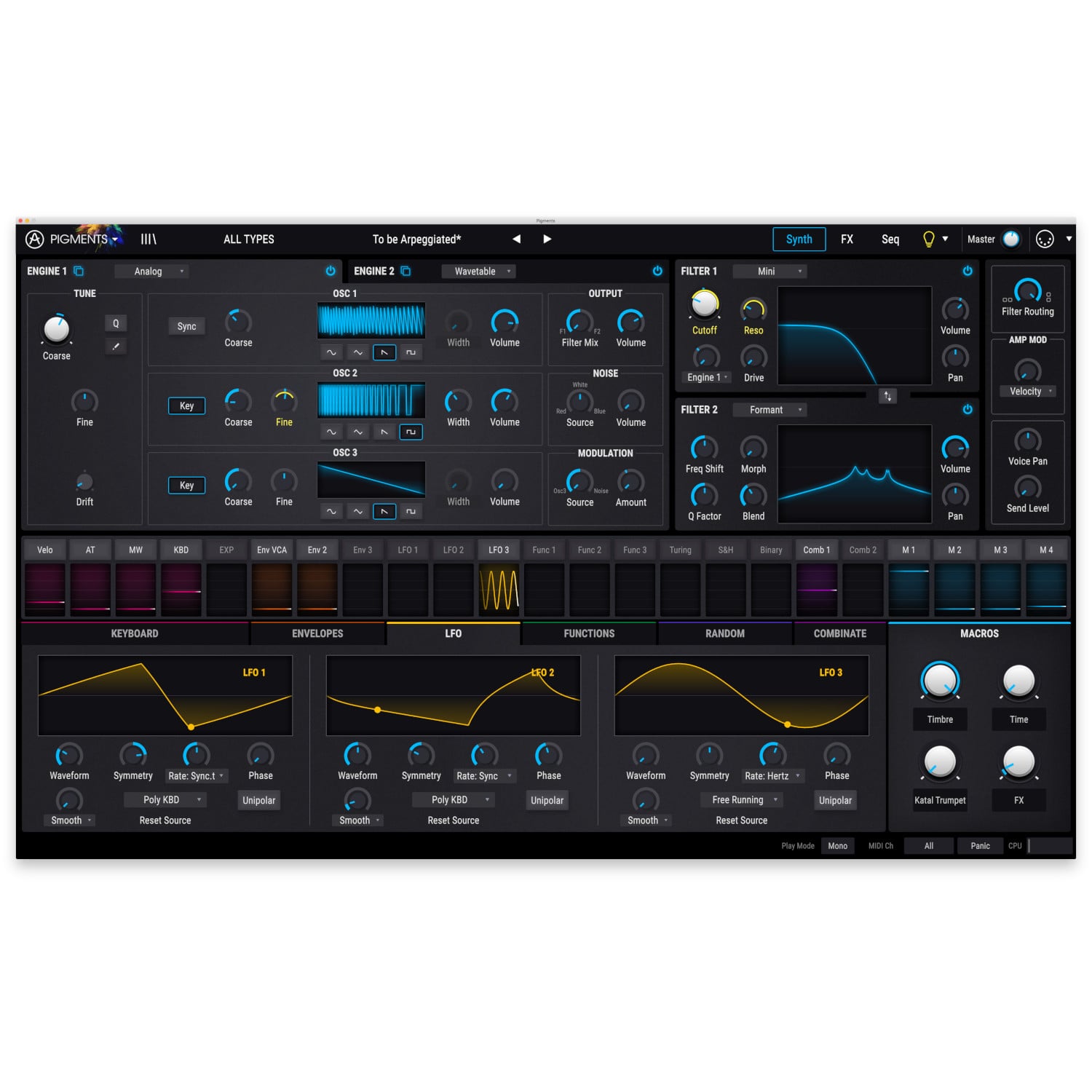
Task: Select the Env VCA modulation source
Action: point(272,550)
